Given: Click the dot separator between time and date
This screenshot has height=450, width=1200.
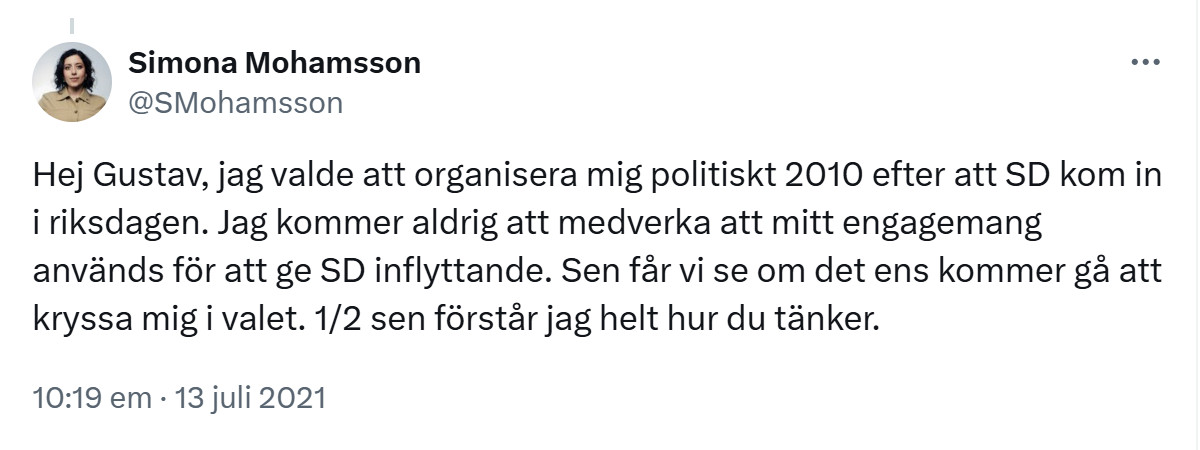Looking at the screenshot, I should click(x=162, y=398).
